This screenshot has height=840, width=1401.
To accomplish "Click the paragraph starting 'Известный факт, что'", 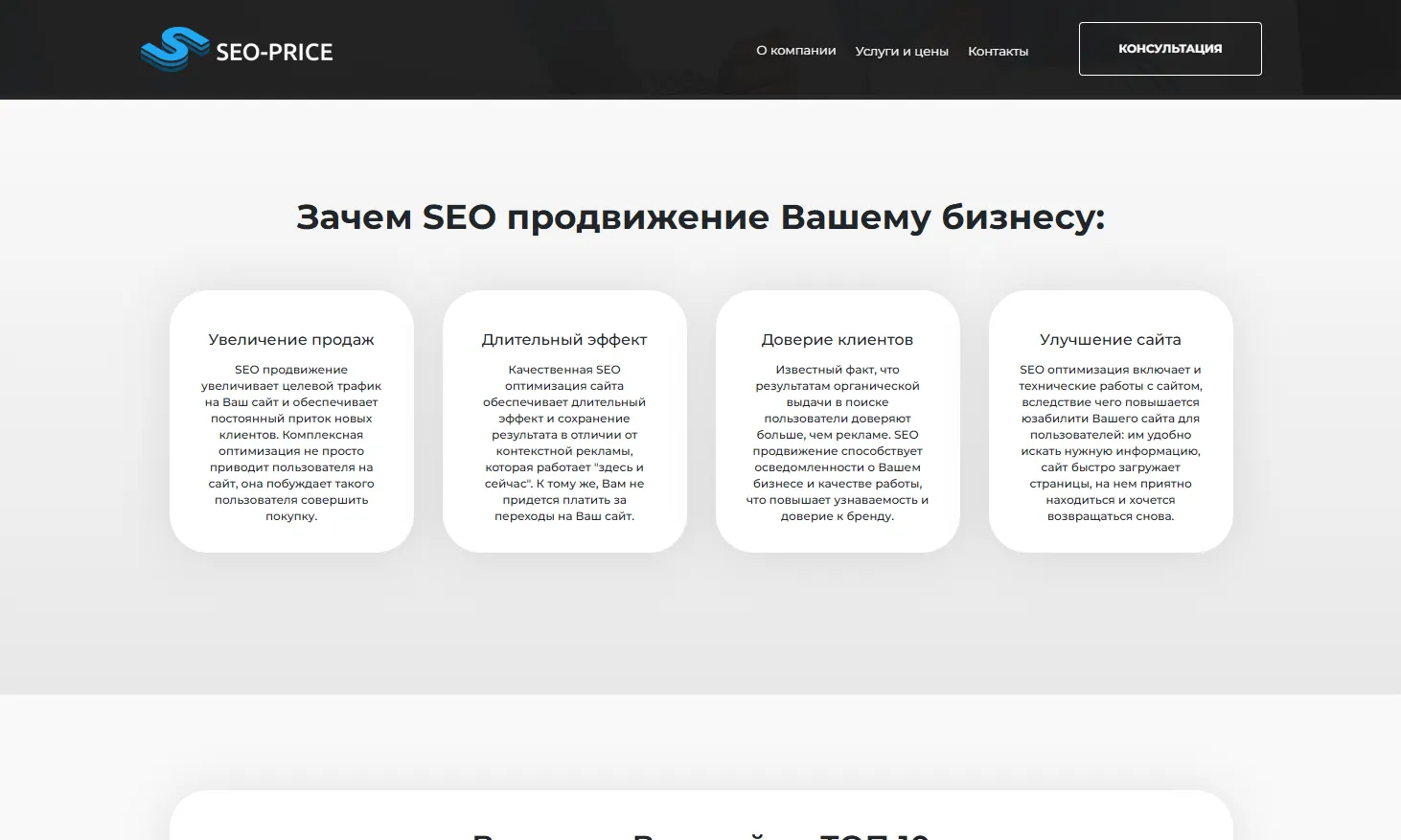I will click(837, 443).
